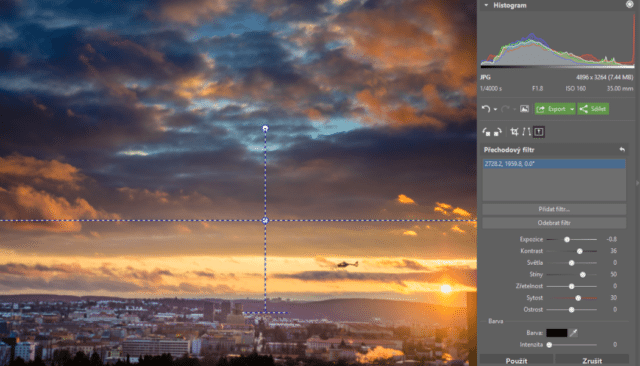Select the crop tool icon
Image resolution: width=640 pixels, height=366 pixels.
coord(514,132)
